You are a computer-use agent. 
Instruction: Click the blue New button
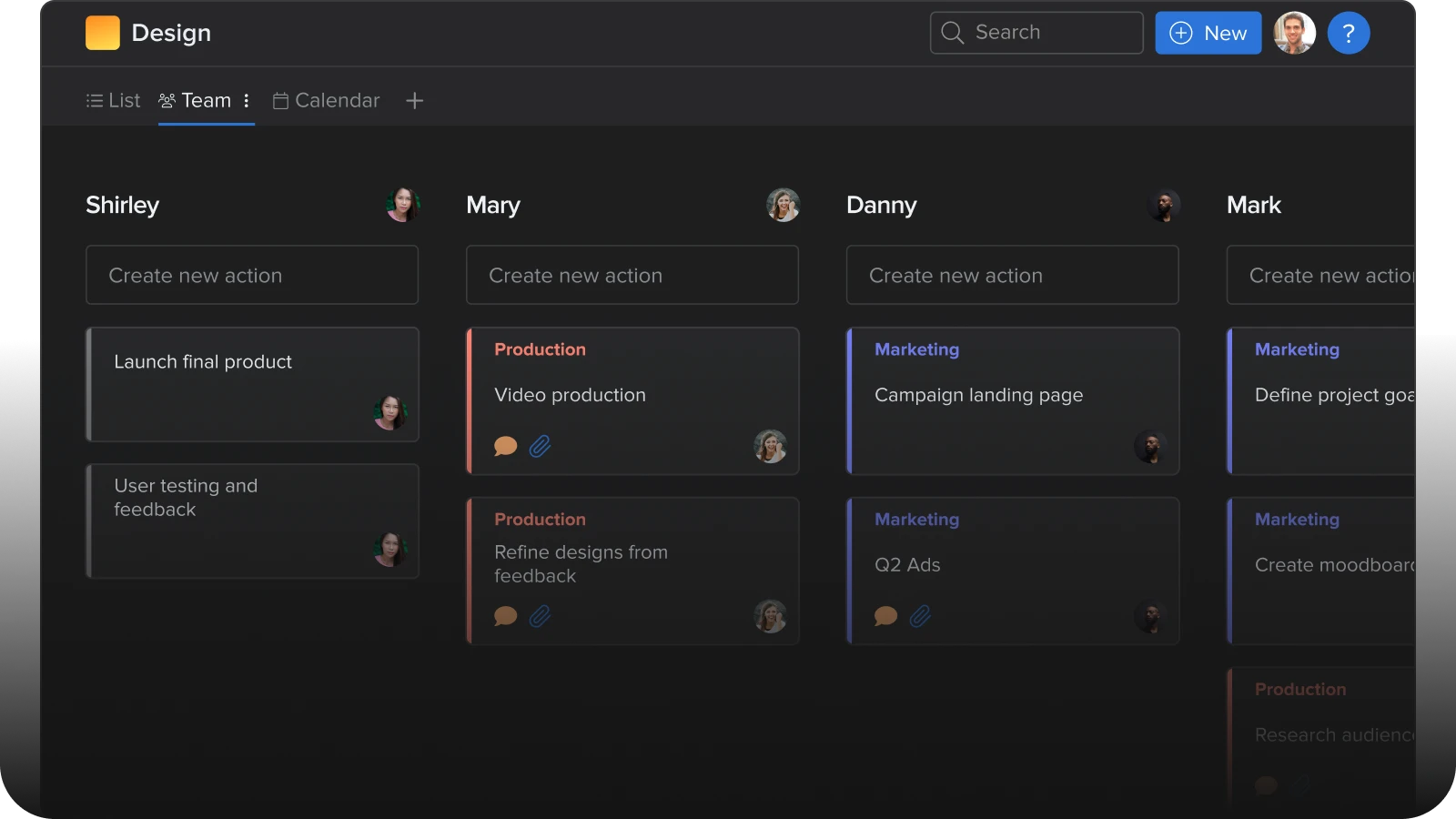(x=1208, y=34)
